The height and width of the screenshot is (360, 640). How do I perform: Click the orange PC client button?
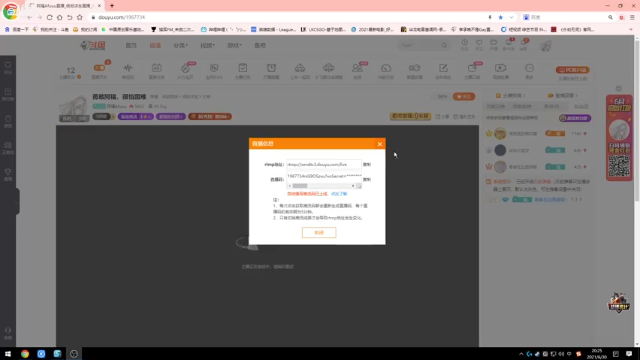[572, 70]
